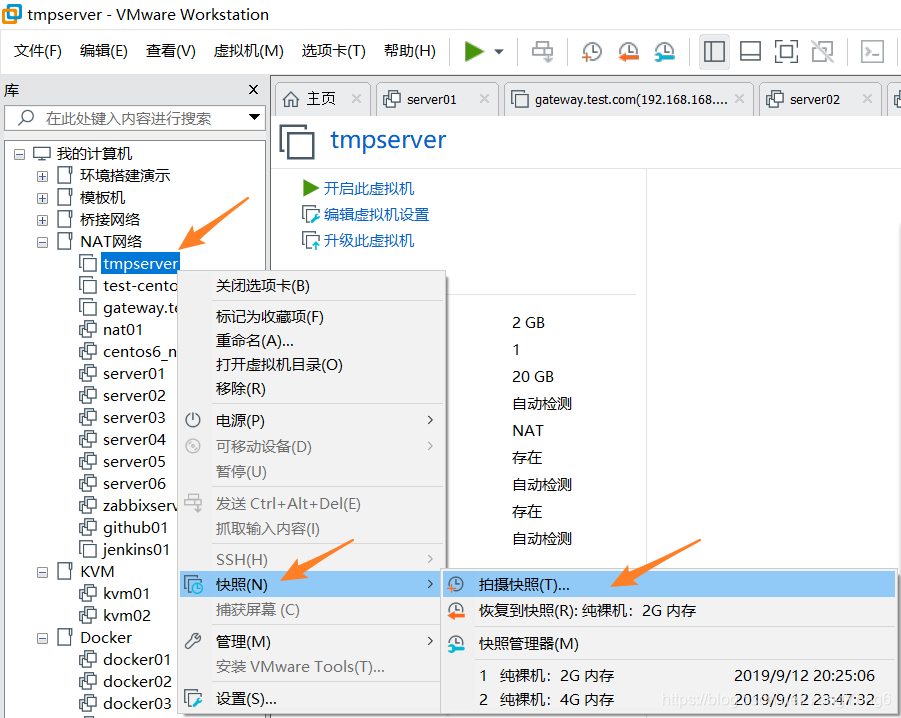901x718 pixels.
Task: Open the 编辑(E) menu
Action: click(x=103, y=51)
